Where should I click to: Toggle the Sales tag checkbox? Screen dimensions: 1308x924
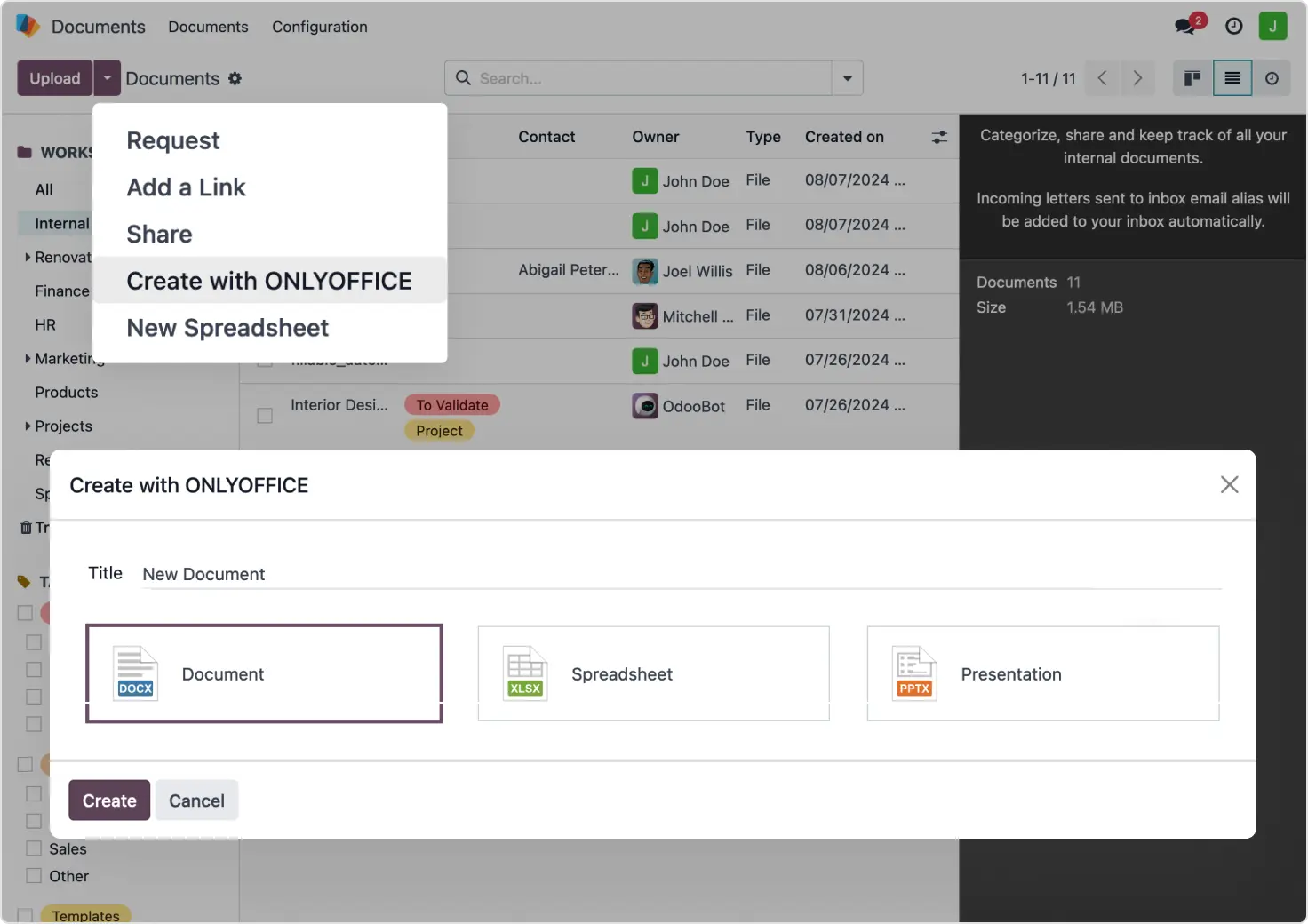[34, 848]
